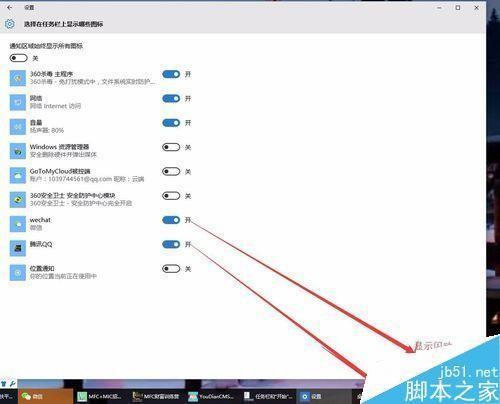Click the 音量 speaker list icon

18,127
